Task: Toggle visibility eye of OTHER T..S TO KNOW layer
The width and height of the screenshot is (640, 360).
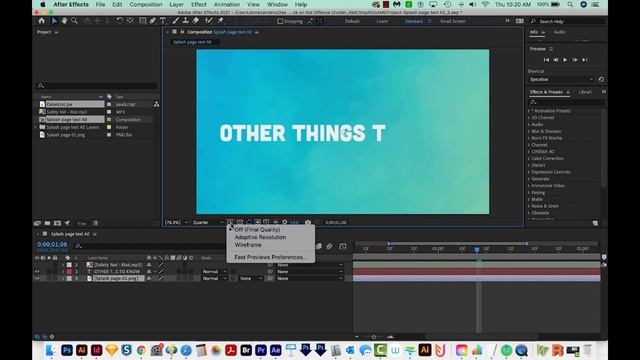Action: coord(37,271)
